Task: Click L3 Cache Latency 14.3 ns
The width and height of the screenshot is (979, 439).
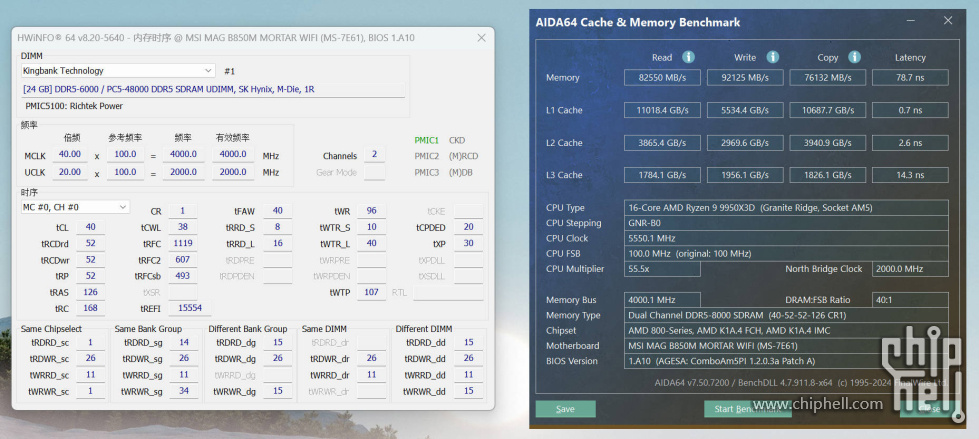Action: coord(910,175)
